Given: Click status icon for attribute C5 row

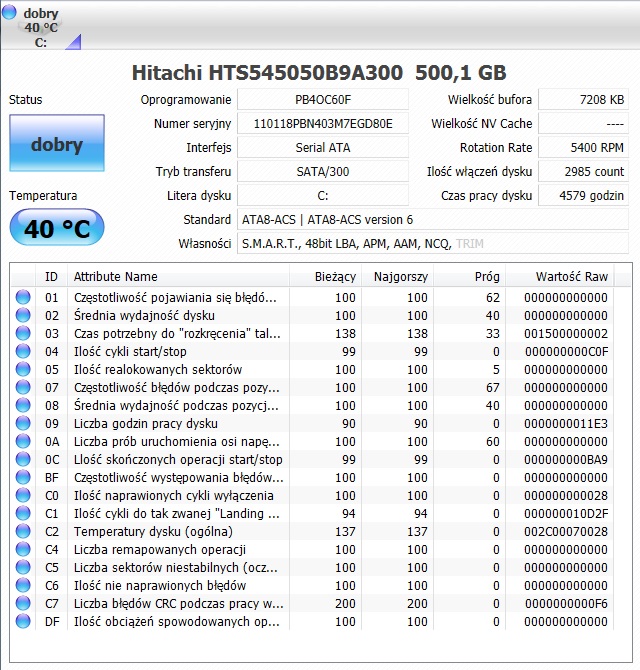Looking at the screenshot, I should [23, 567].
